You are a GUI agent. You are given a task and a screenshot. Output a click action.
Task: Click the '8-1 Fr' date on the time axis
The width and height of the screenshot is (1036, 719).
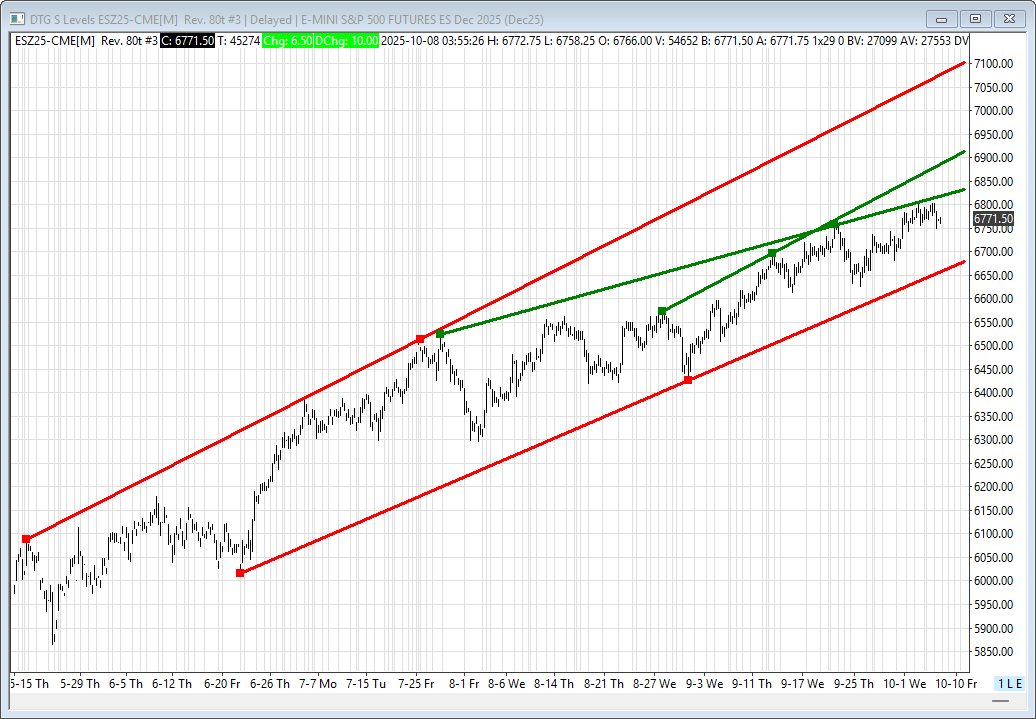(x=464, y=684)
